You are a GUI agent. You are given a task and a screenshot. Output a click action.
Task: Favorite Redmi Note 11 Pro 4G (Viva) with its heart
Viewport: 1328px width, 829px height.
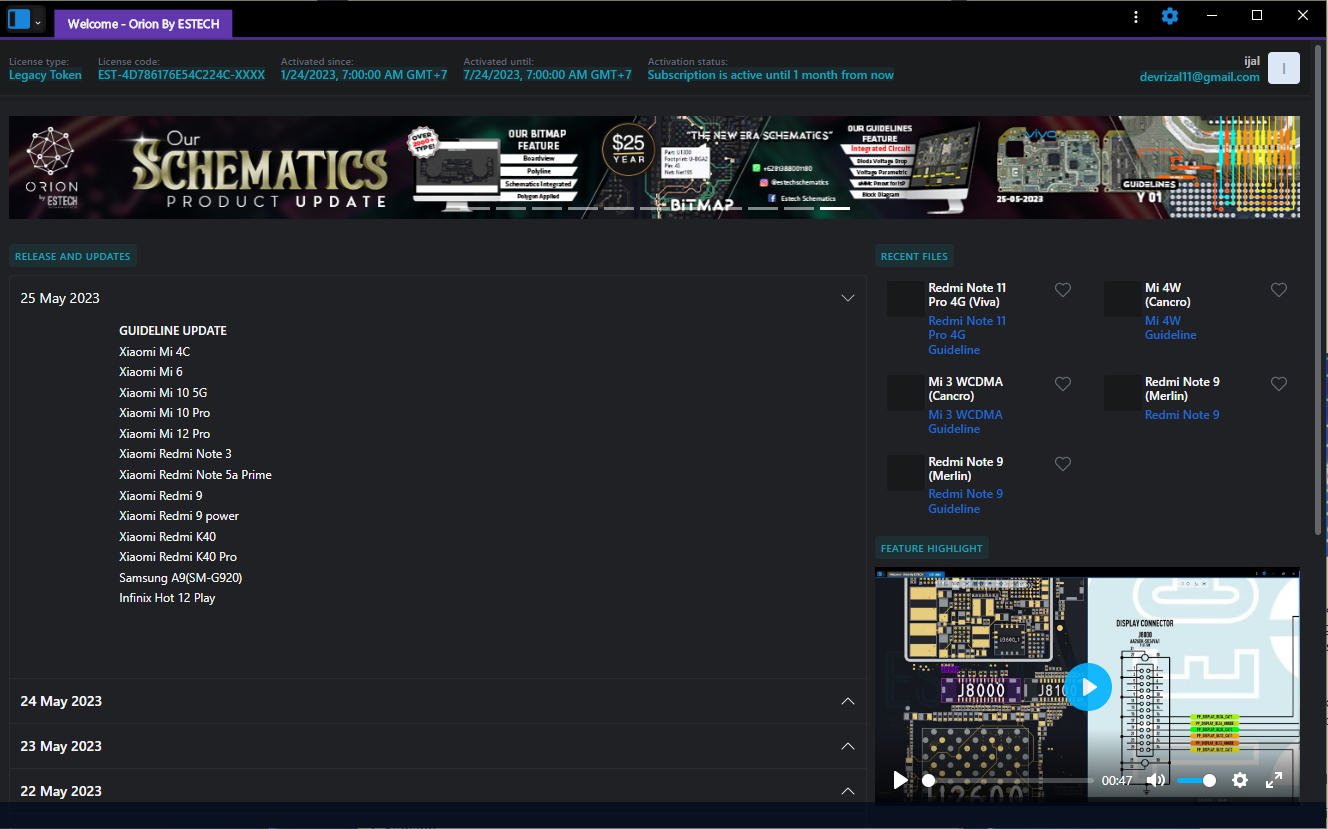point(1063,290)
